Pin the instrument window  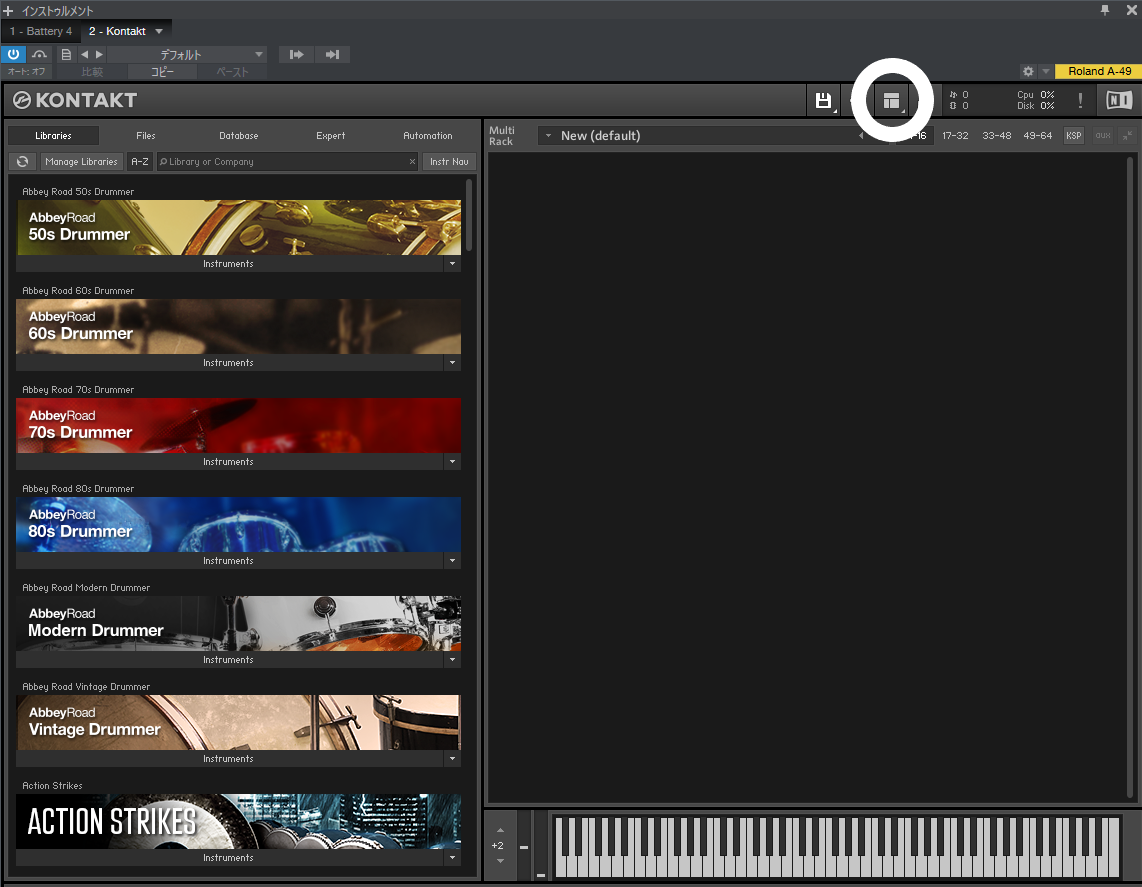click(x=1105, y=9)
